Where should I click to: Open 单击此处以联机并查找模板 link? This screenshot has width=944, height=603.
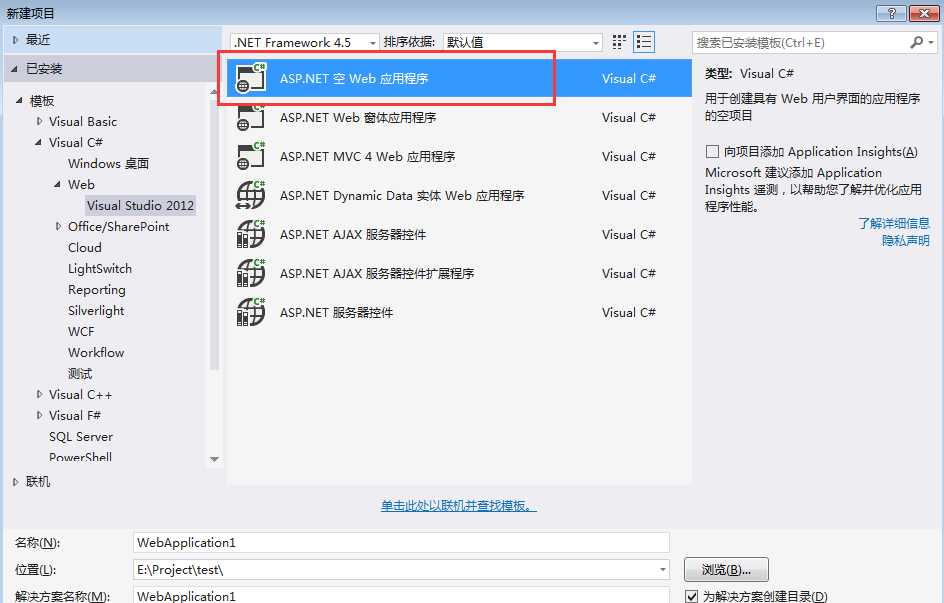(x=459, y=506)
